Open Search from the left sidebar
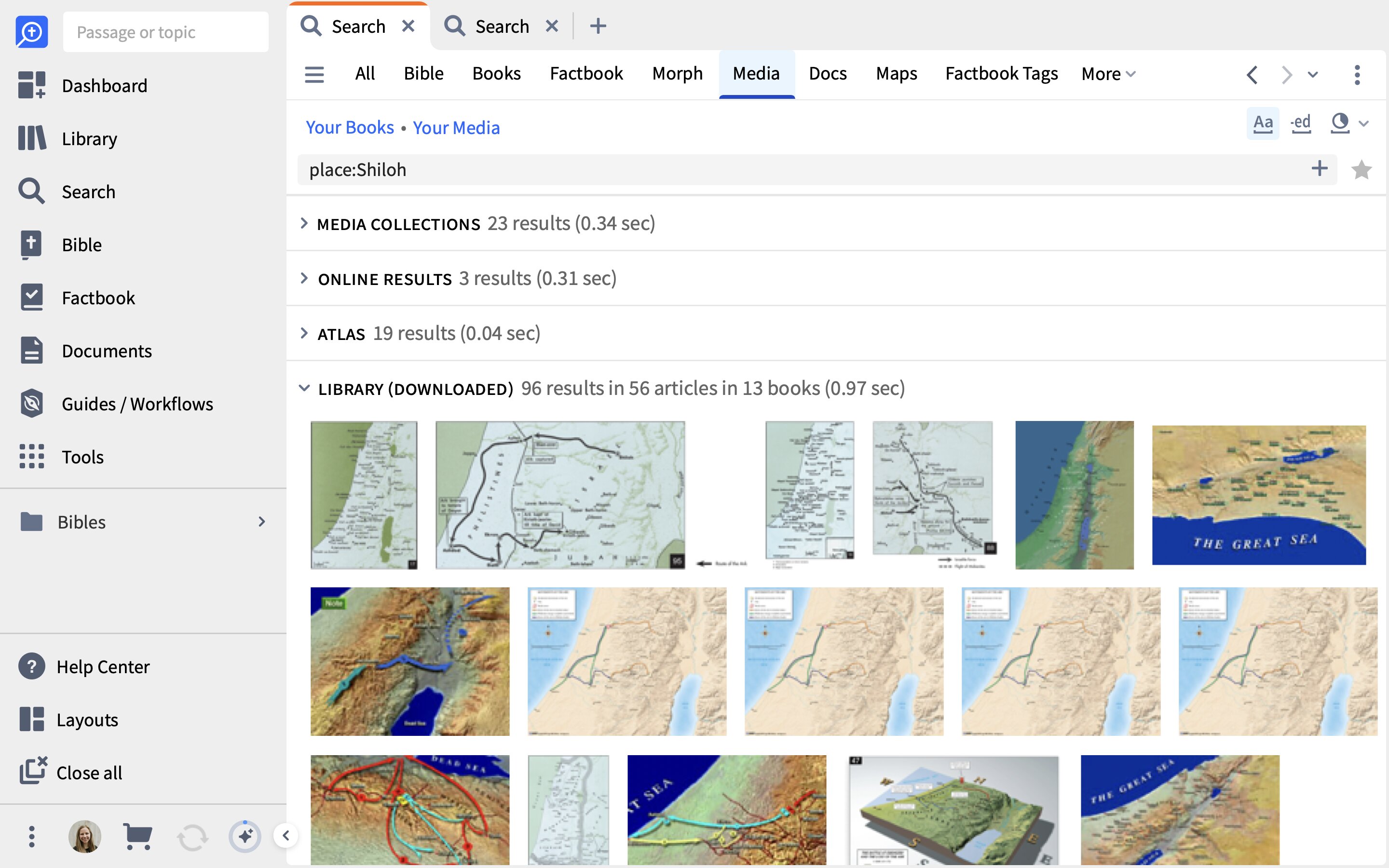Screen dimensions: 1389x868 tap(67, 191)
